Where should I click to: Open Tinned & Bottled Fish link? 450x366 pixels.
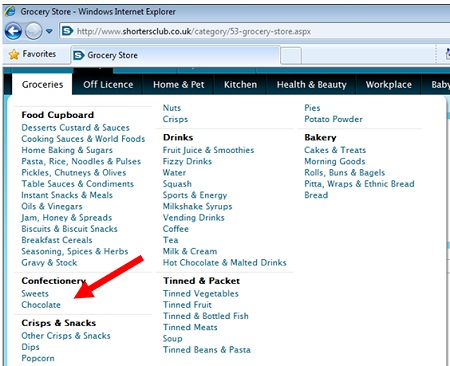(206, 316)
